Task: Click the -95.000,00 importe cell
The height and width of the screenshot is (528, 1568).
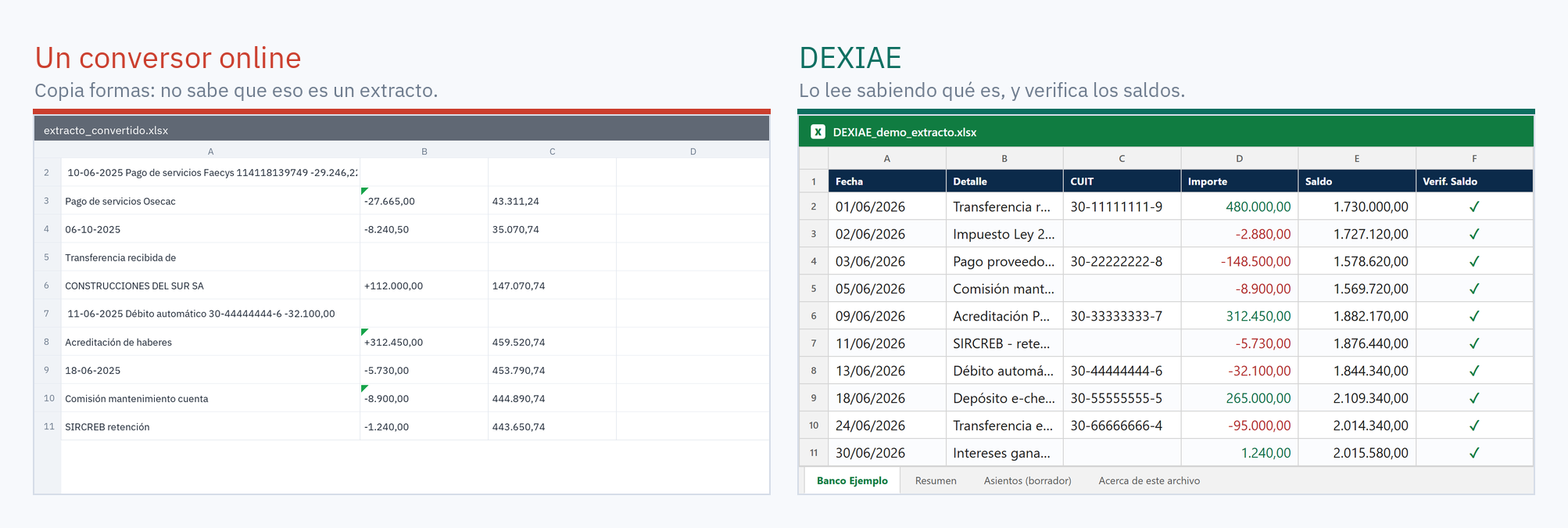Action: tap(1240, 426)
